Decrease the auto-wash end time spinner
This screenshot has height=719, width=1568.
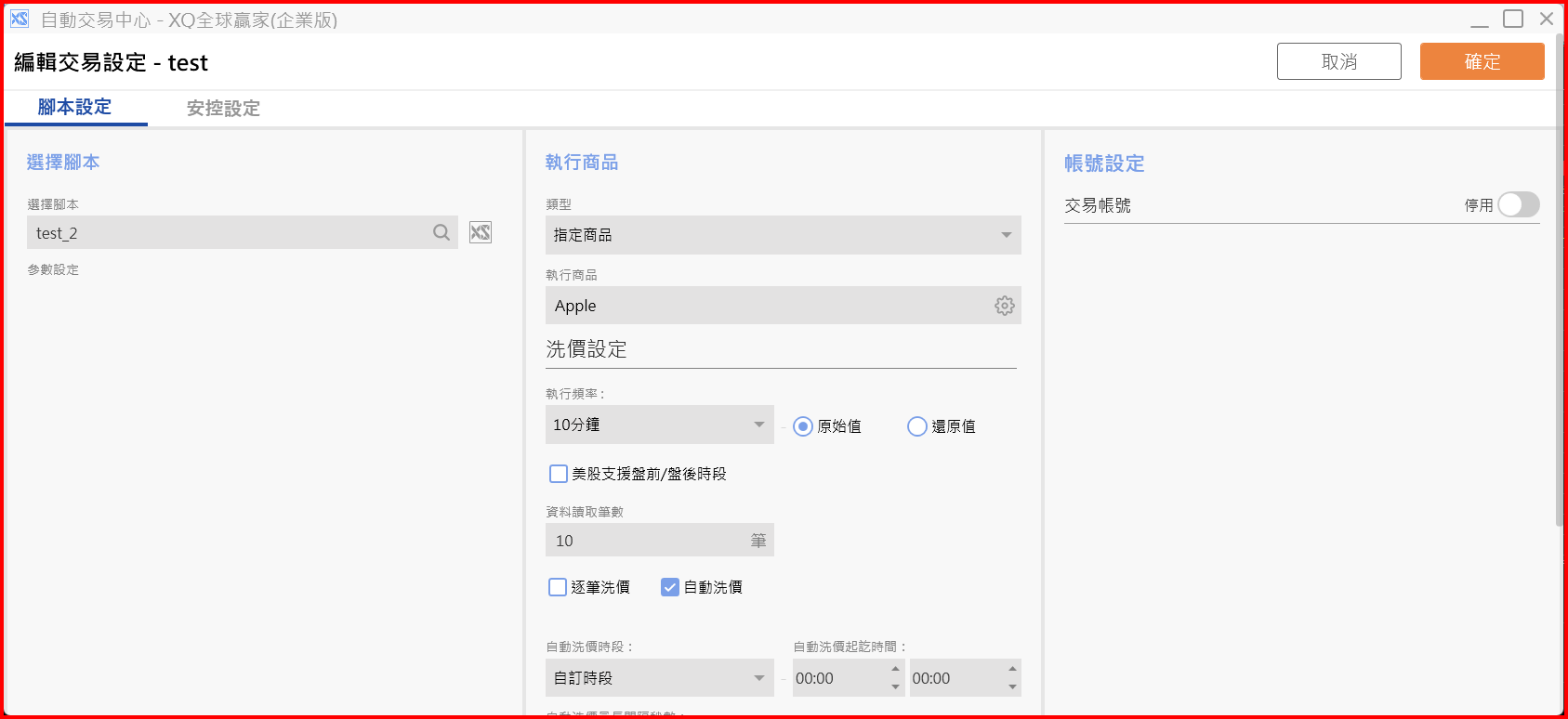pyautogui.click(x=1012, y=687)
